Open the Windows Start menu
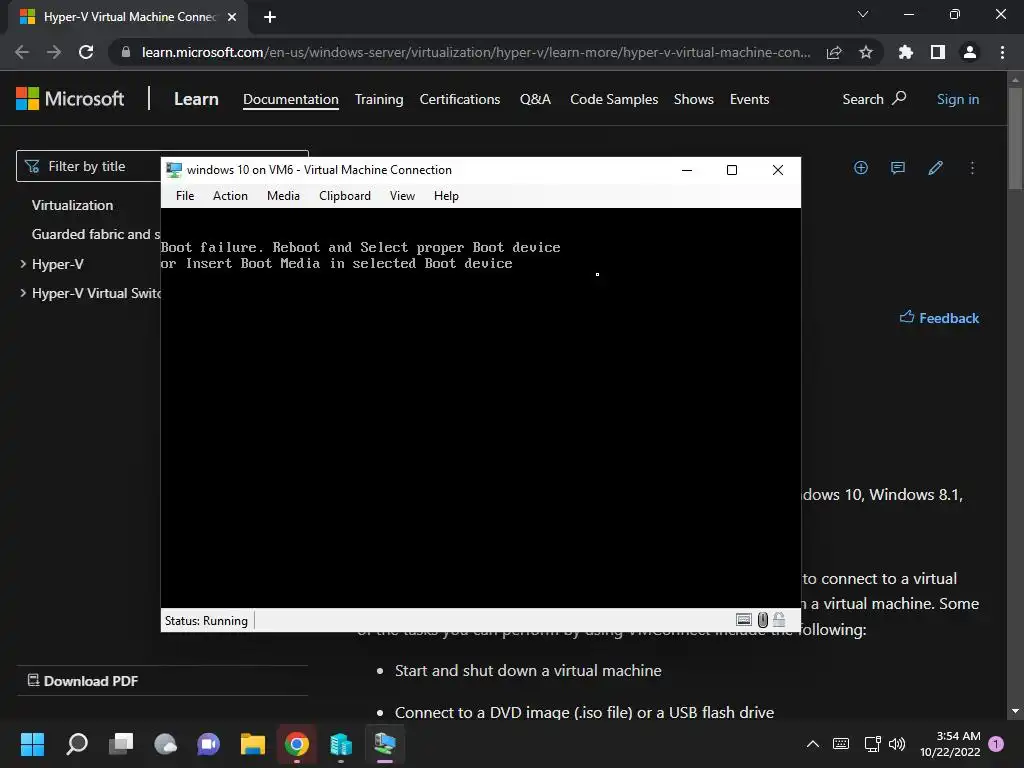 [x=32, y=744]
